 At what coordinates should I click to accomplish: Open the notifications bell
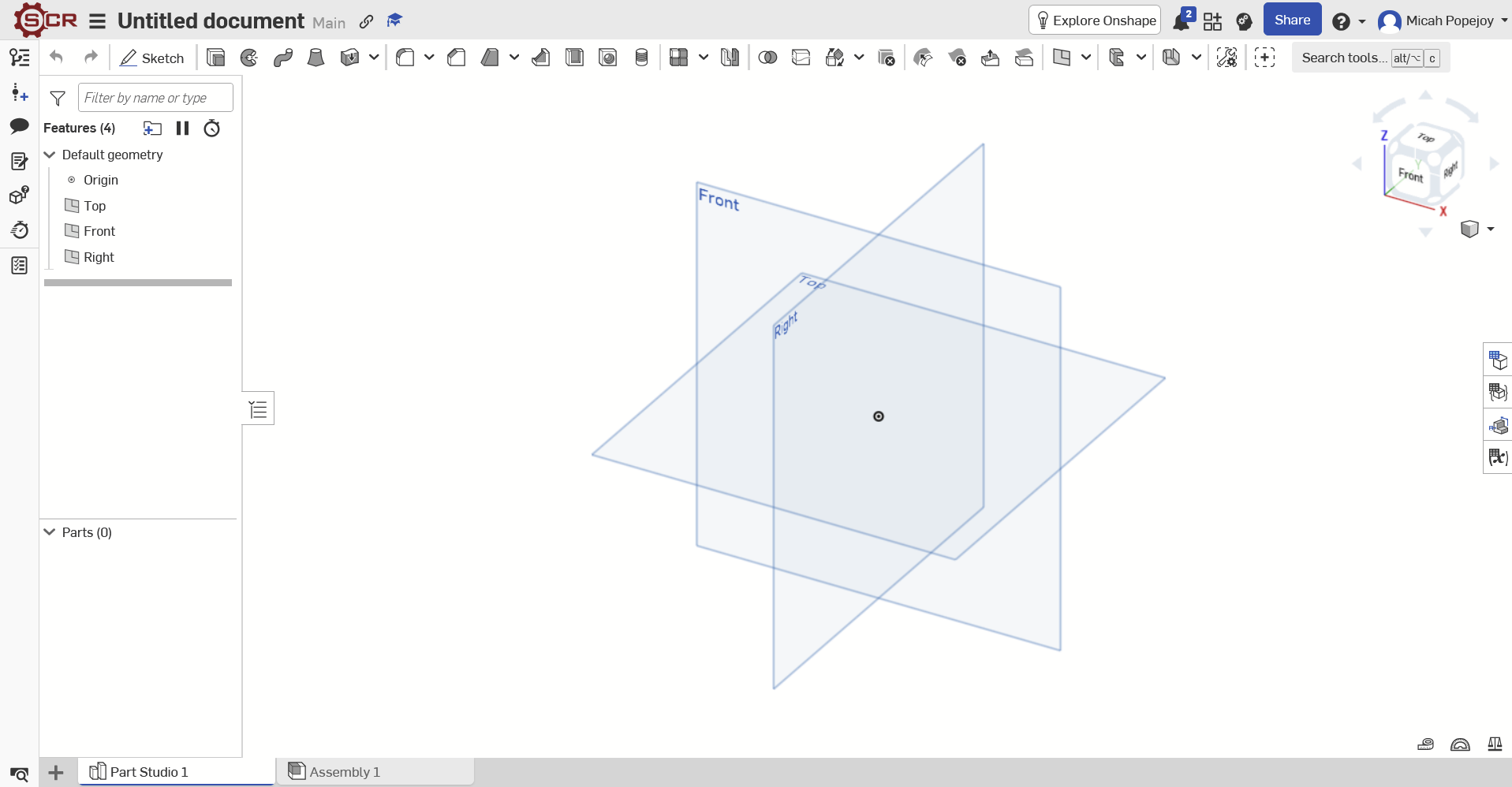[x=1182, y=21]
